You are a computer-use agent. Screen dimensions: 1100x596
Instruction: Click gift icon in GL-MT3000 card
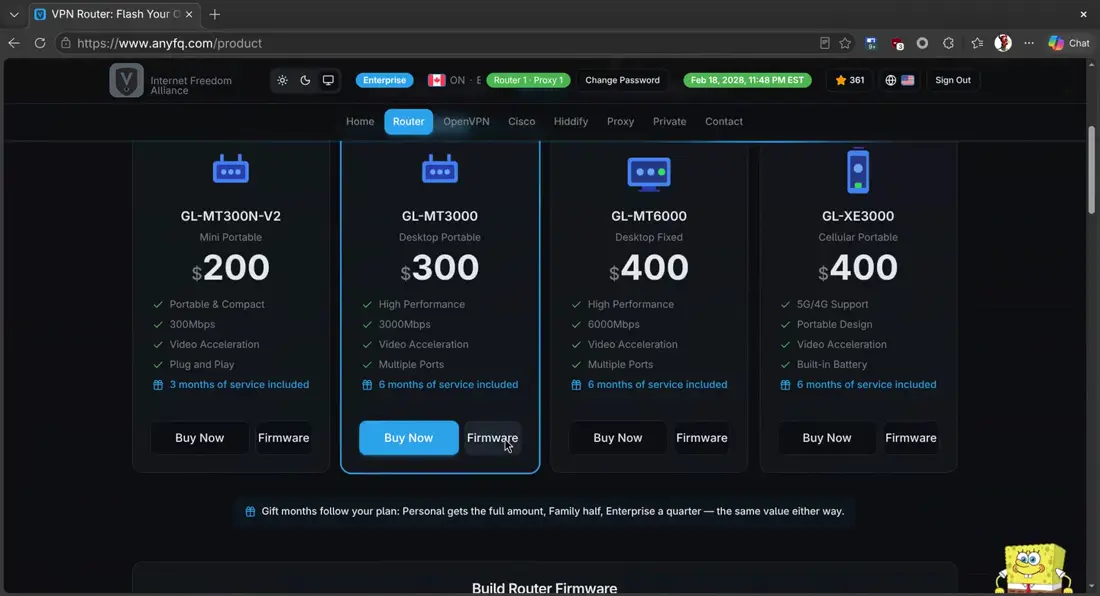367,385
